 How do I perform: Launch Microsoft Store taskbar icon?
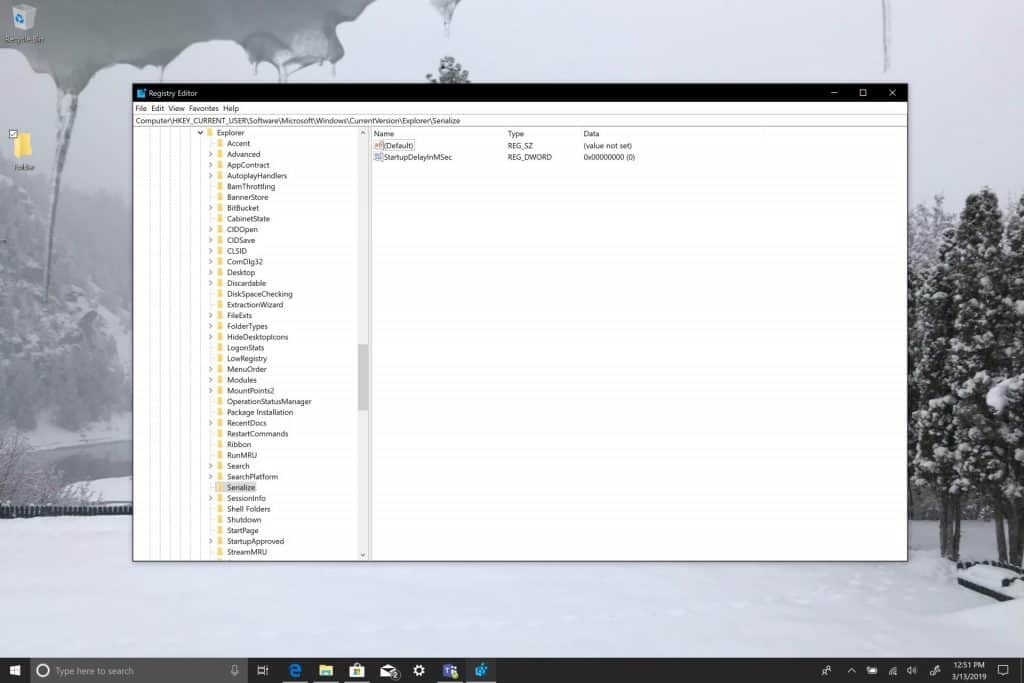point(357,670)
